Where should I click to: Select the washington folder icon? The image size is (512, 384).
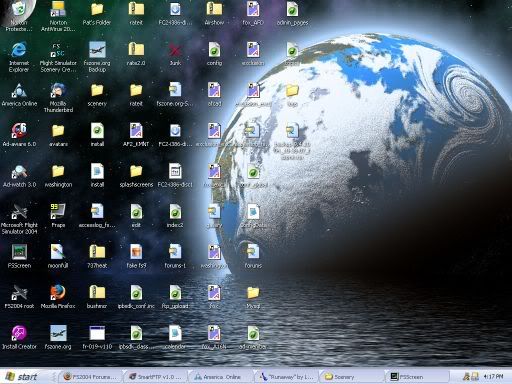coord(58,171)
